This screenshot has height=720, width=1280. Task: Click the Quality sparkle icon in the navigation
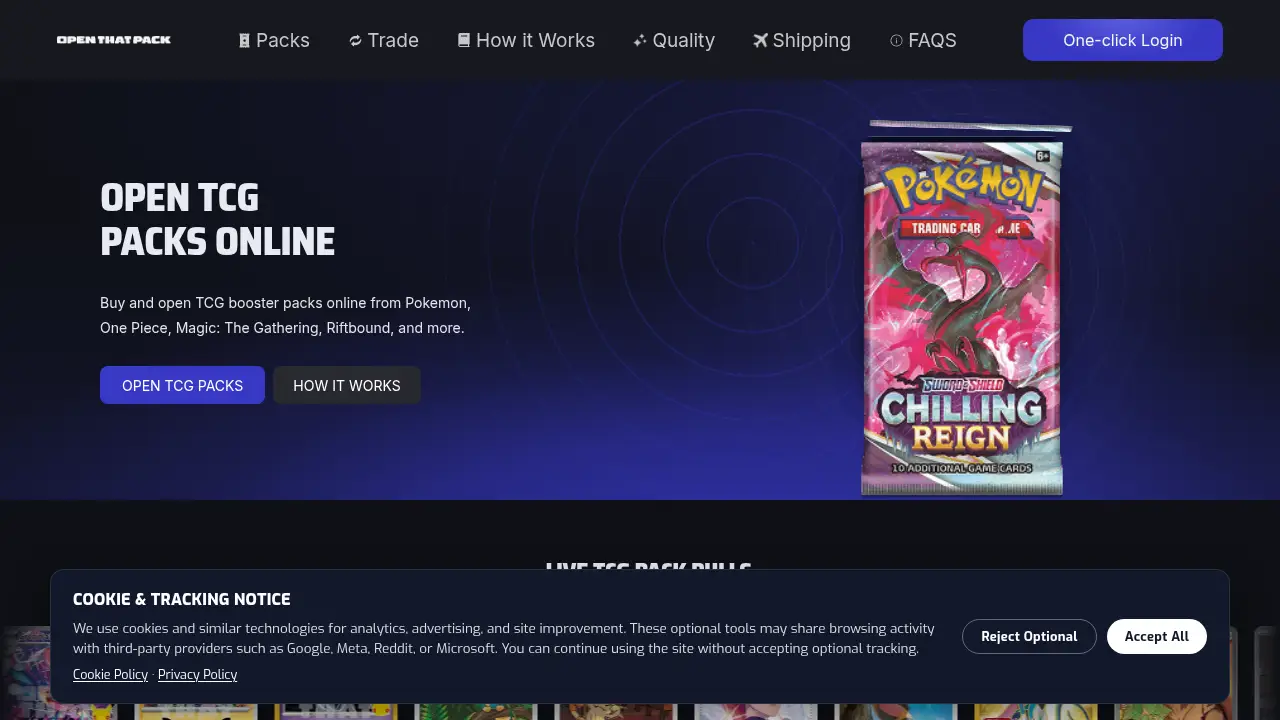(x=640, y=41)
